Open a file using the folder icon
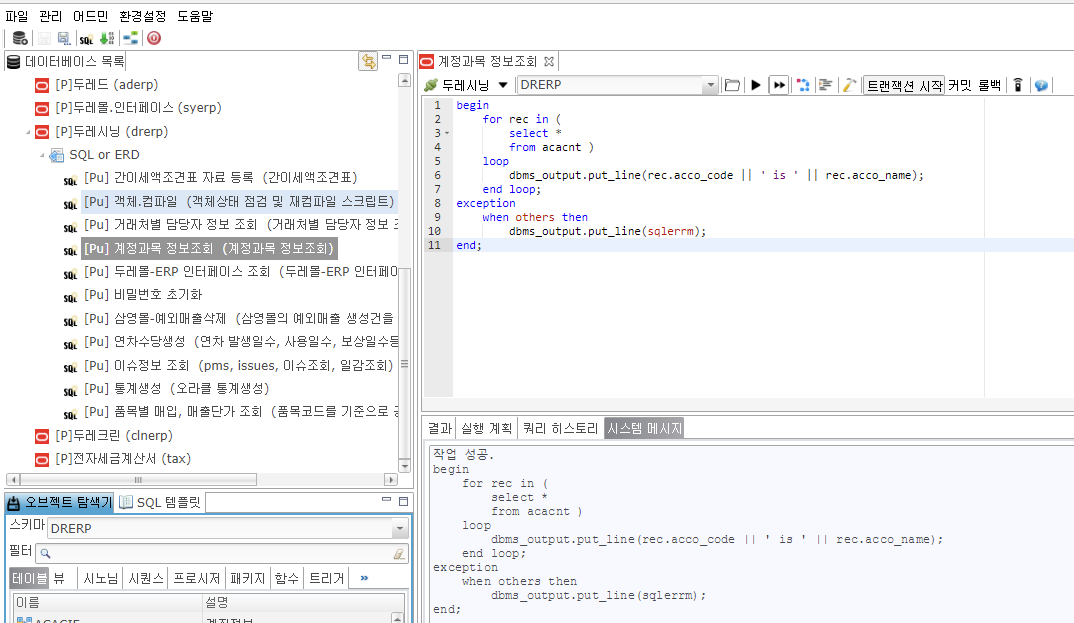 click(731, 85)
